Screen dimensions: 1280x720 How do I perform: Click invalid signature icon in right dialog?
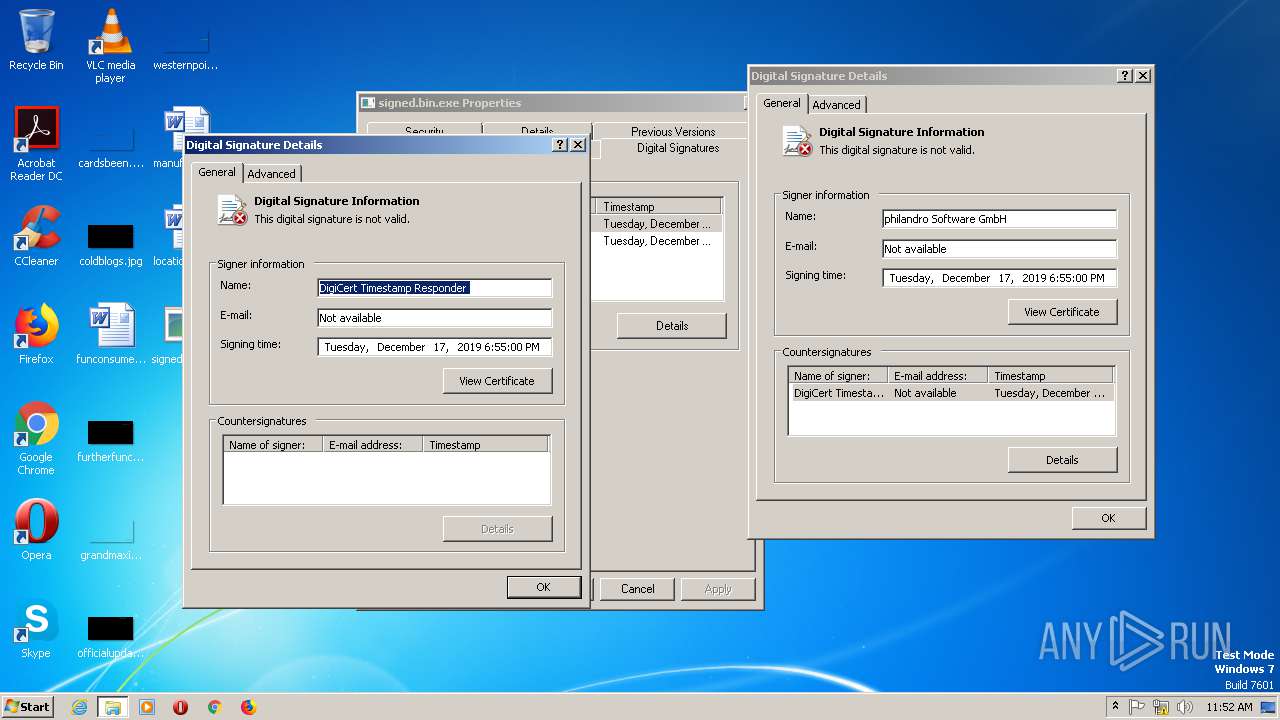[798, 141]
